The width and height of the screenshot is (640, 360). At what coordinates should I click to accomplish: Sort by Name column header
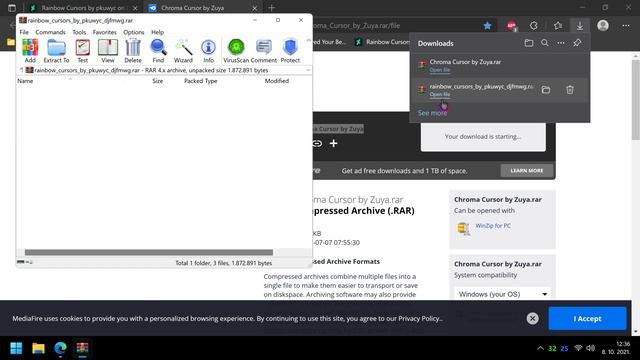pos(25,81)
